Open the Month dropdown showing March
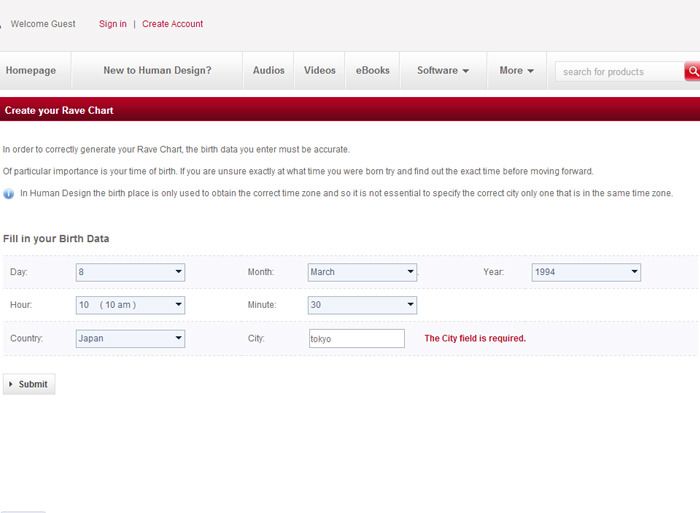 coord(362,272)
